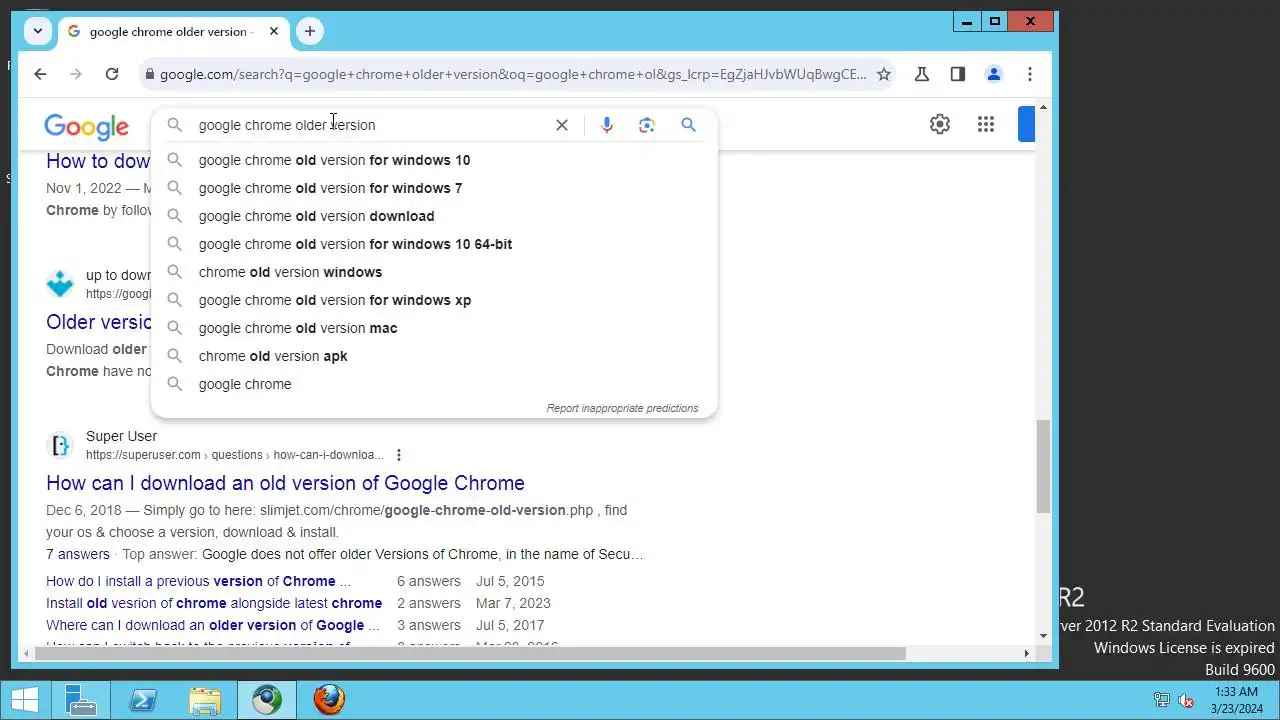Click the Google logo
1280x720 pixels.
pos(86,127)
